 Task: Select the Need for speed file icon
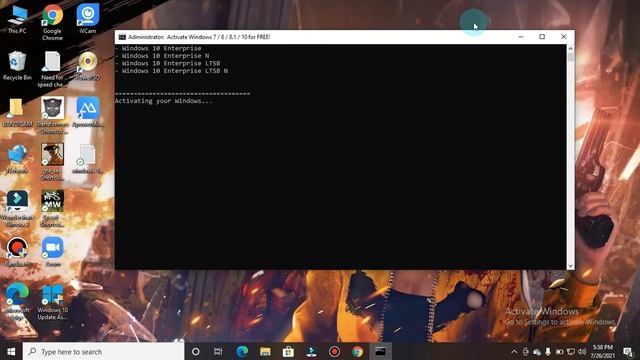(x=52, y=69)
